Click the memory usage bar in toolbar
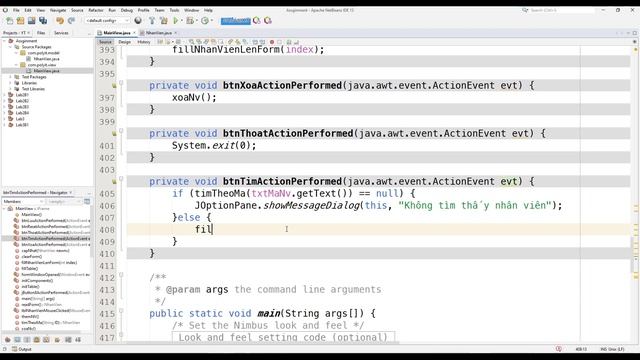This screenshot has width=640, height=360. [x=236, y=20]
